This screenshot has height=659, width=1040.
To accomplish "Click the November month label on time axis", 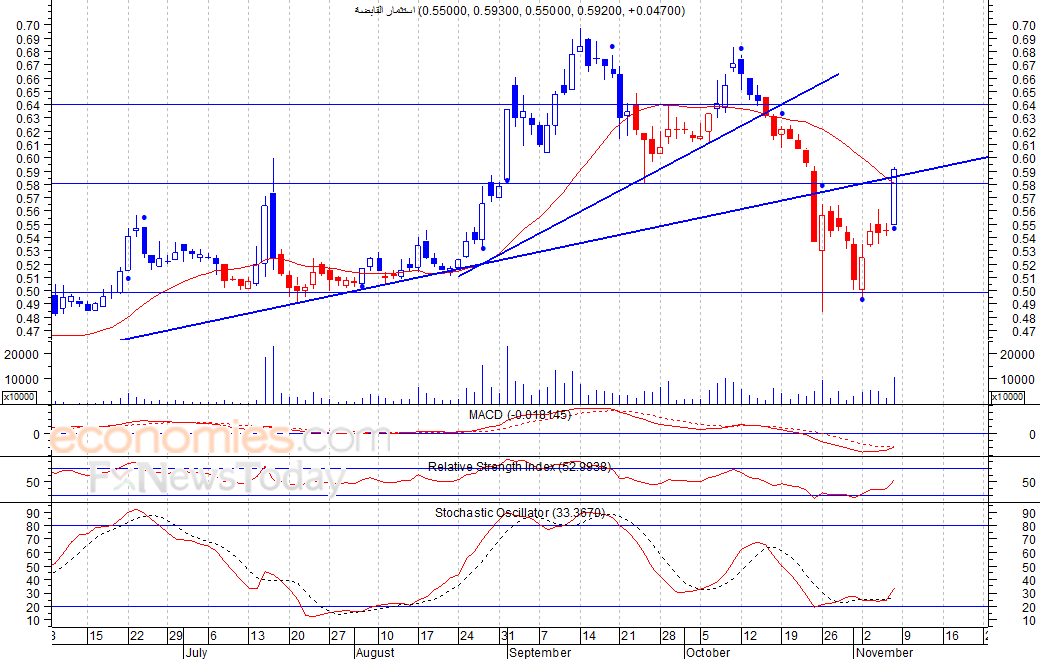I will (x=885, y=652).
